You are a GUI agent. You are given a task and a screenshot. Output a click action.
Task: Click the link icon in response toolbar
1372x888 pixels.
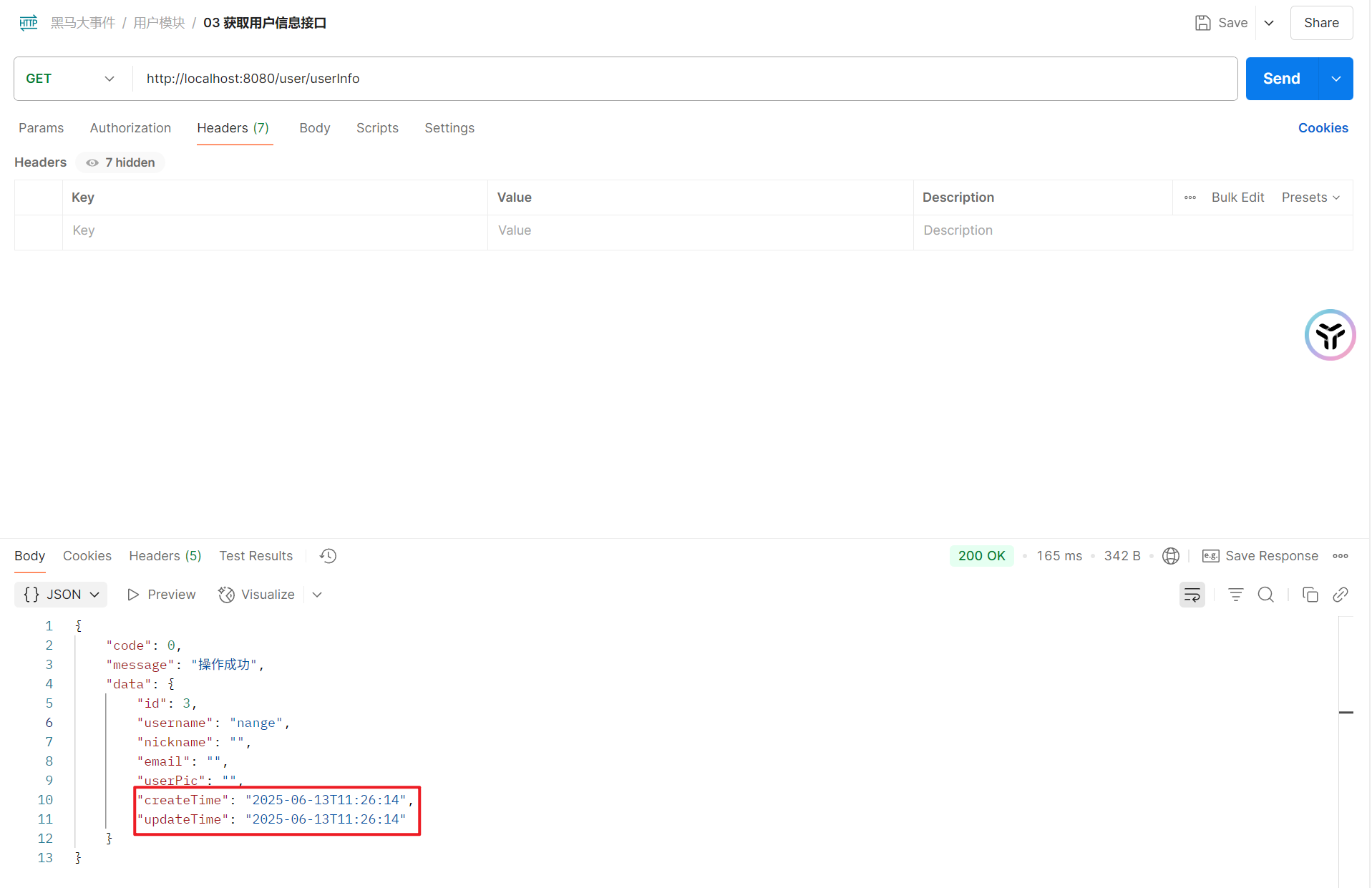[x=1340, y=595]
